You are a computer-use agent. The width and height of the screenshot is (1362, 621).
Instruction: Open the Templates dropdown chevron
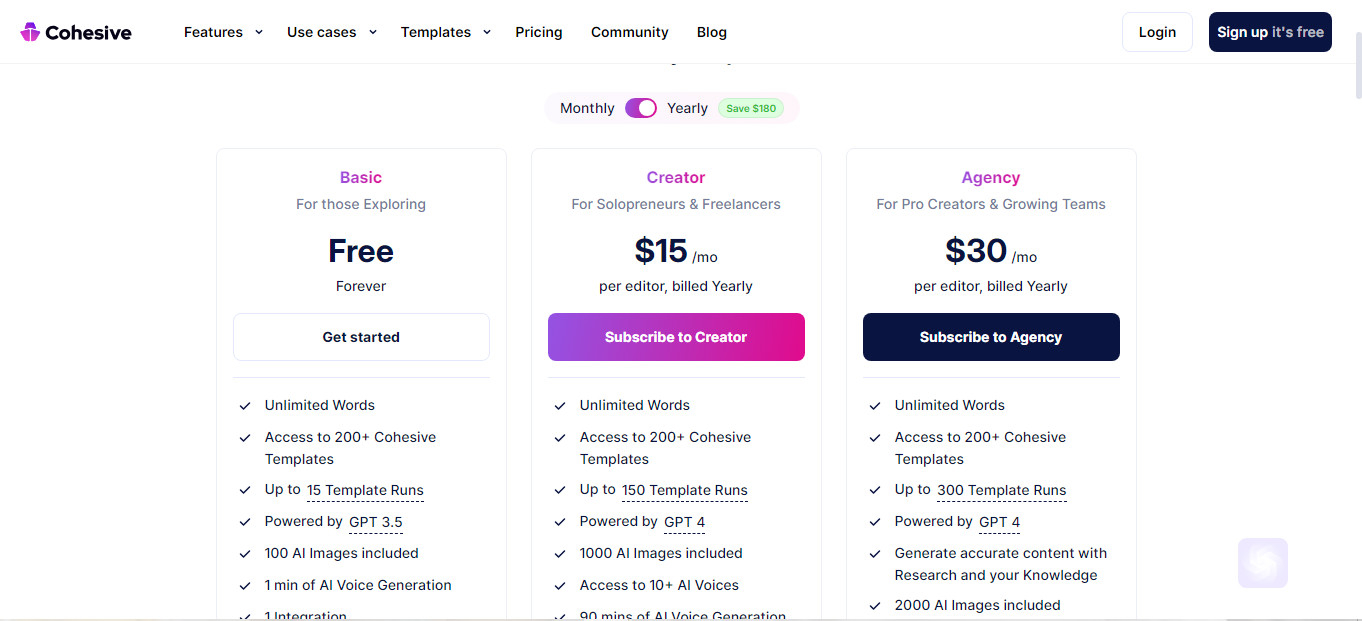pos(487,32)
